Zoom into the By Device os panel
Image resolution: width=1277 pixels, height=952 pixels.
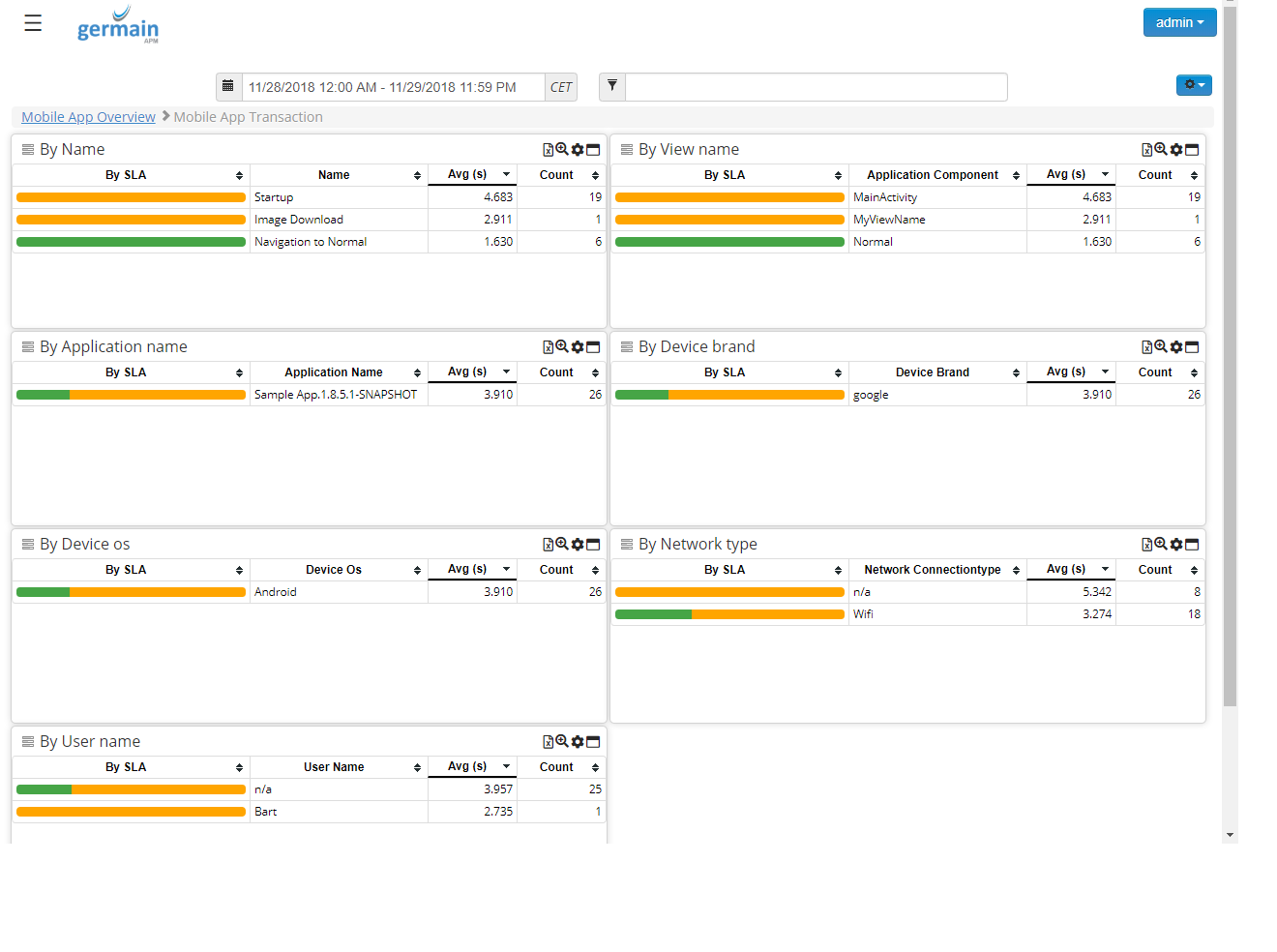pos(562,545)
